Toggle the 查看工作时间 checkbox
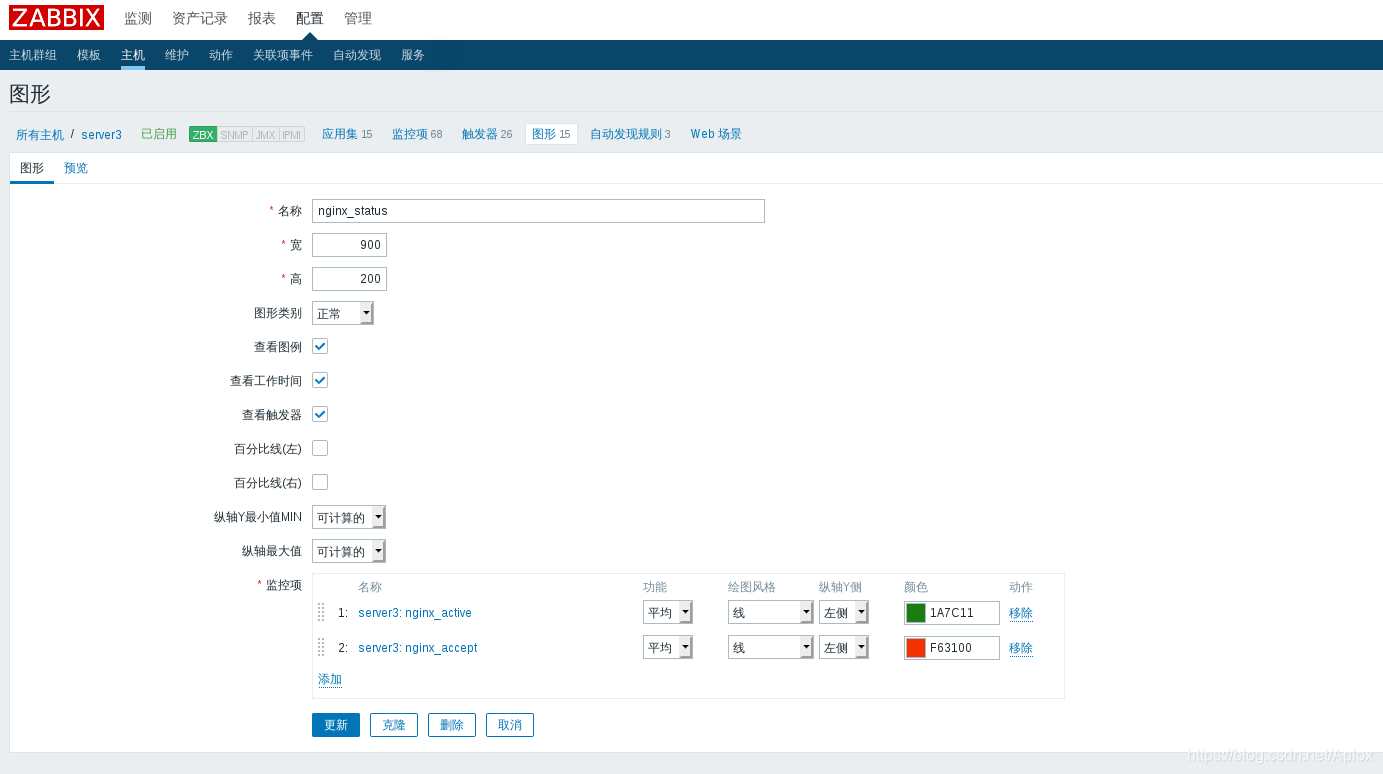1383x774 pixels. point(320,380)
